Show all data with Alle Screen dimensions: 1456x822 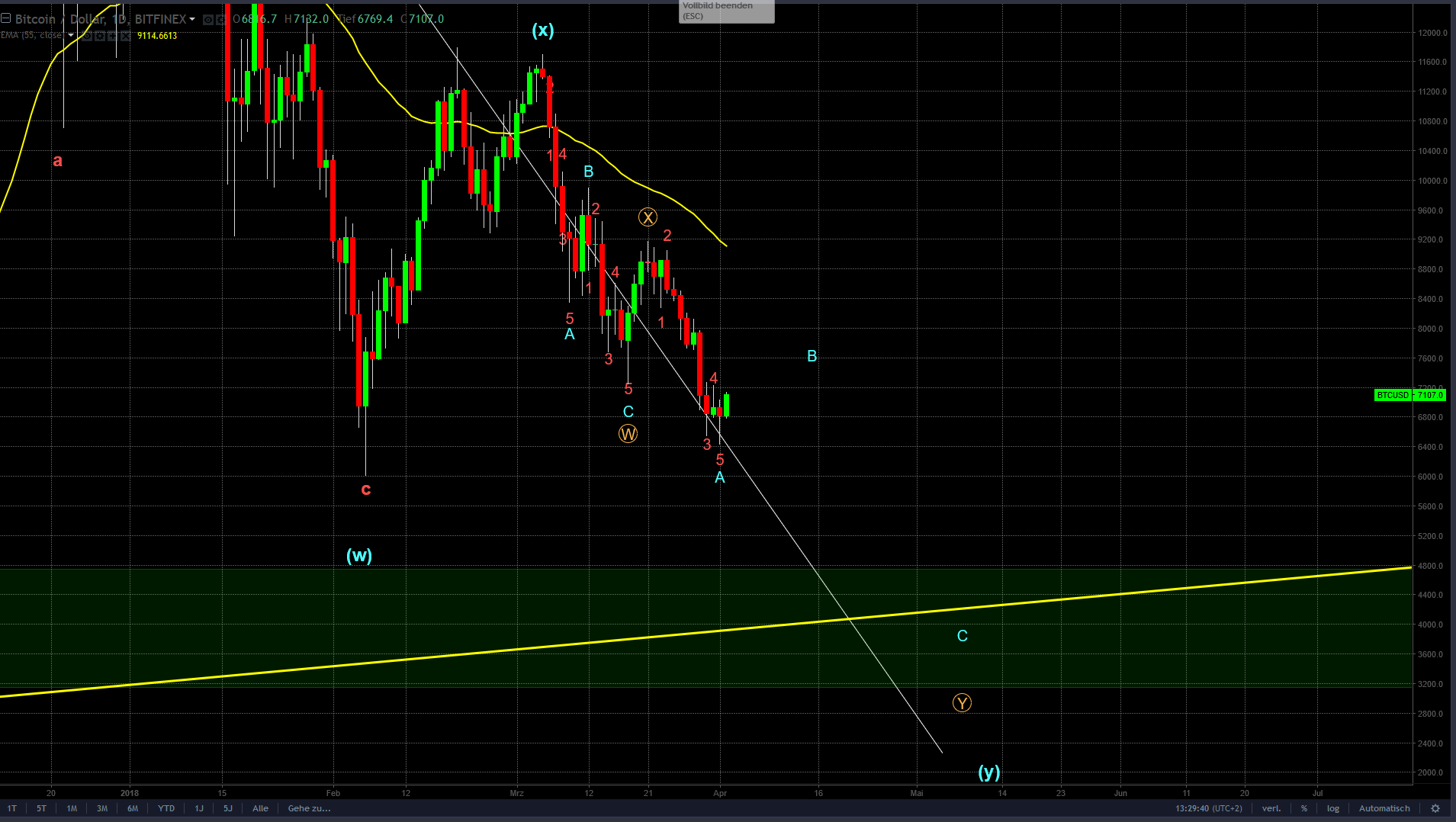click(x=260, y=808)
